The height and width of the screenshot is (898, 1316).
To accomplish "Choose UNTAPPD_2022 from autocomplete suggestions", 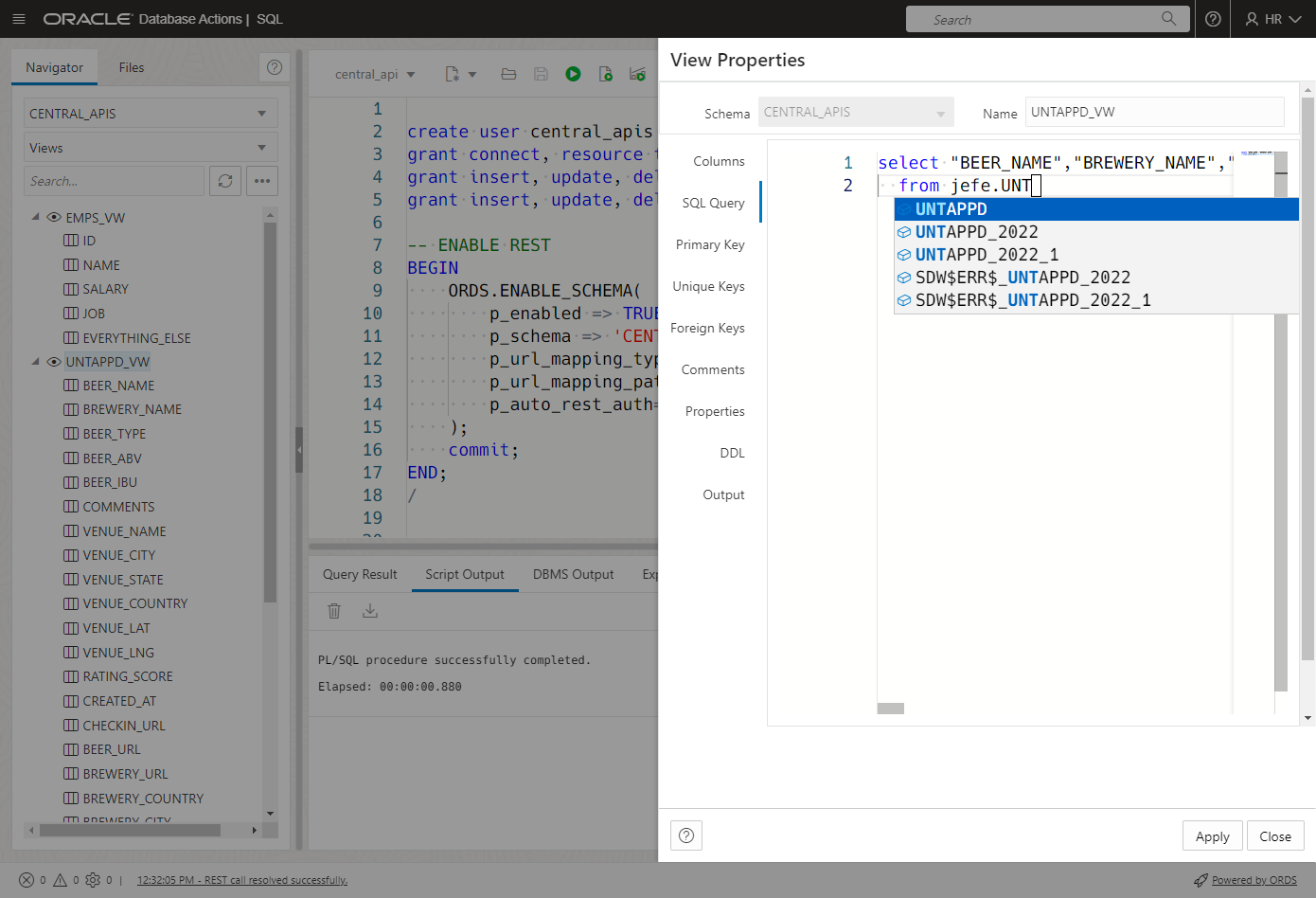I will [976, 232].
